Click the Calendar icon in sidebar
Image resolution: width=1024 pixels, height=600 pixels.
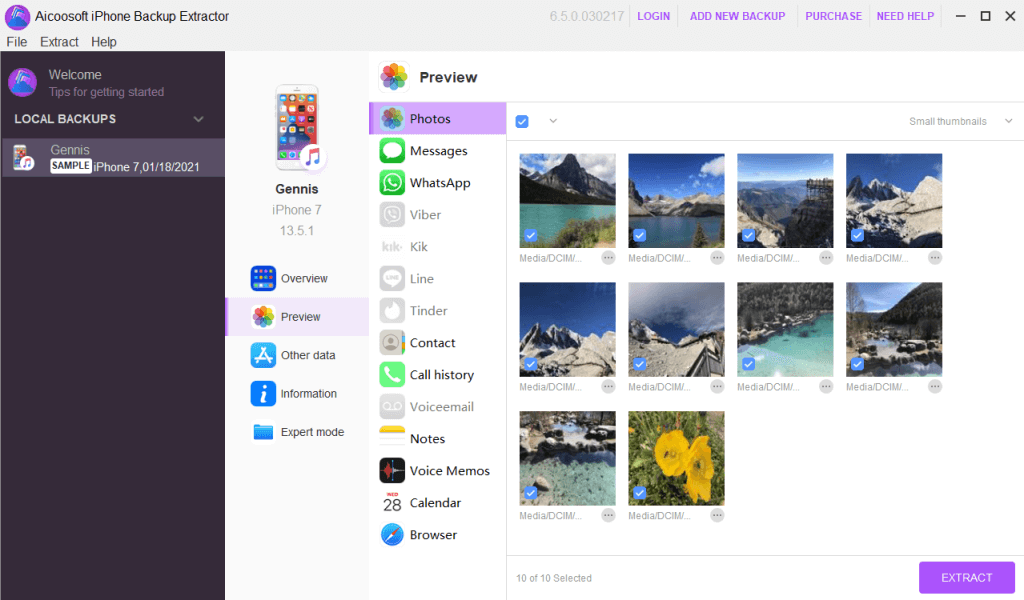tap(392, 503)
